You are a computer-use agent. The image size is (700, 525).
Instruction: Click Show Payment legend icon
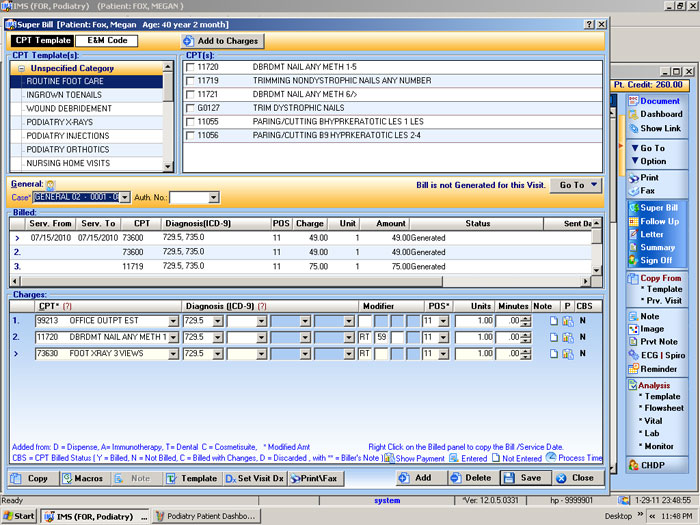(x=389, y=458)
